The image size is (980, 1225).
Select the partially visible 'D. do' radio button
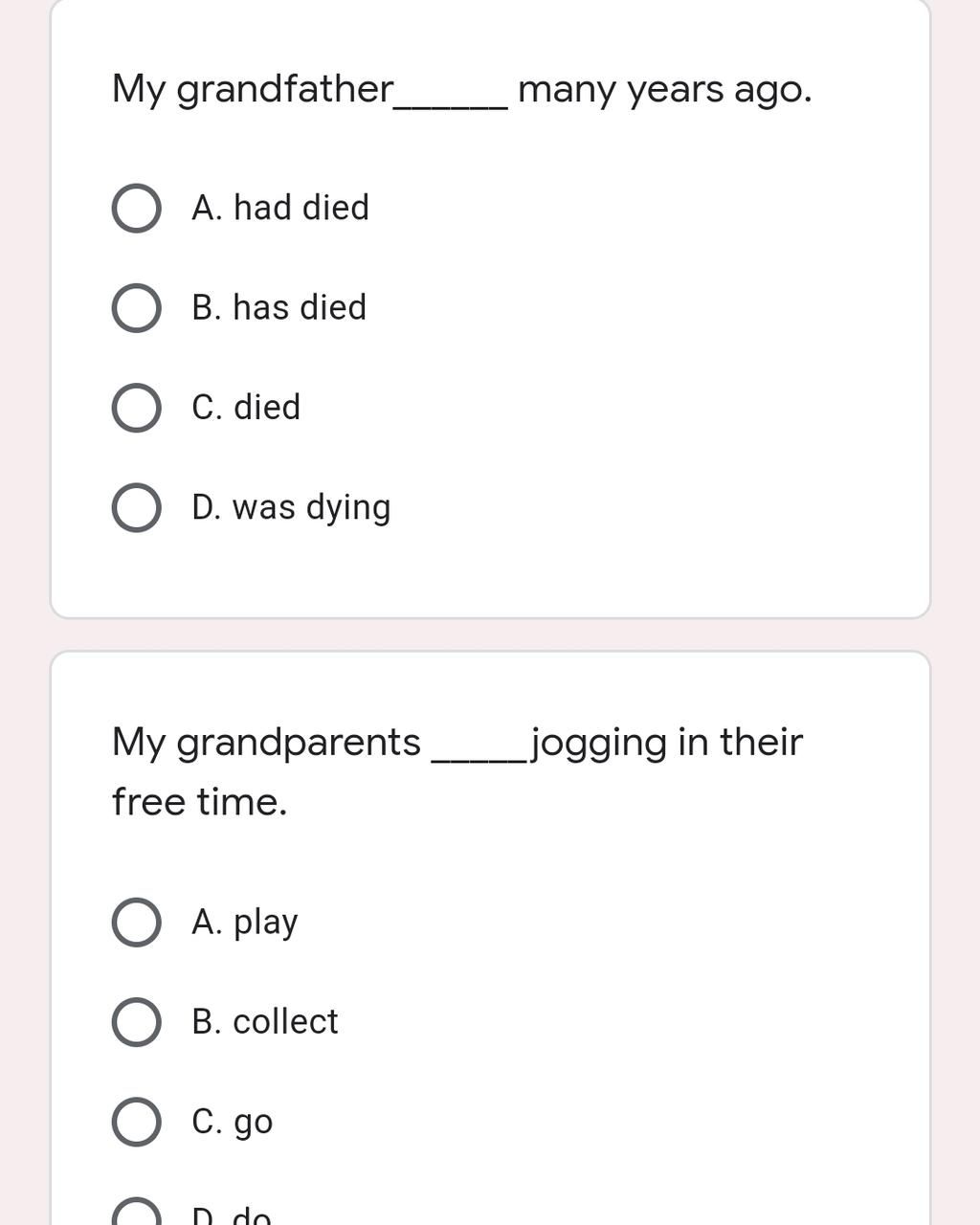[136, 1211]
